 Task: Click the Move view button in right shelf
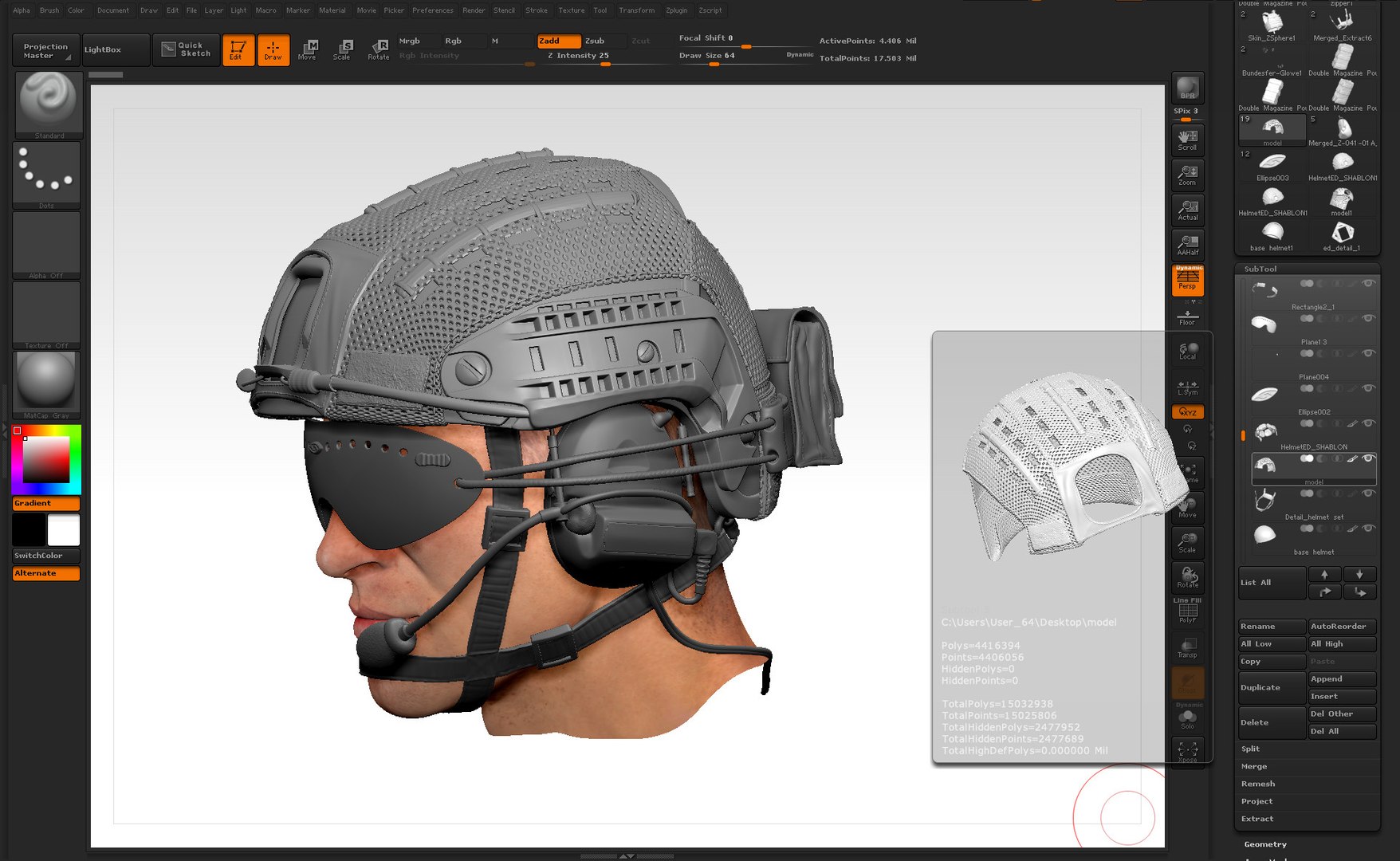pyautogui.click(x=1187, y=507)
